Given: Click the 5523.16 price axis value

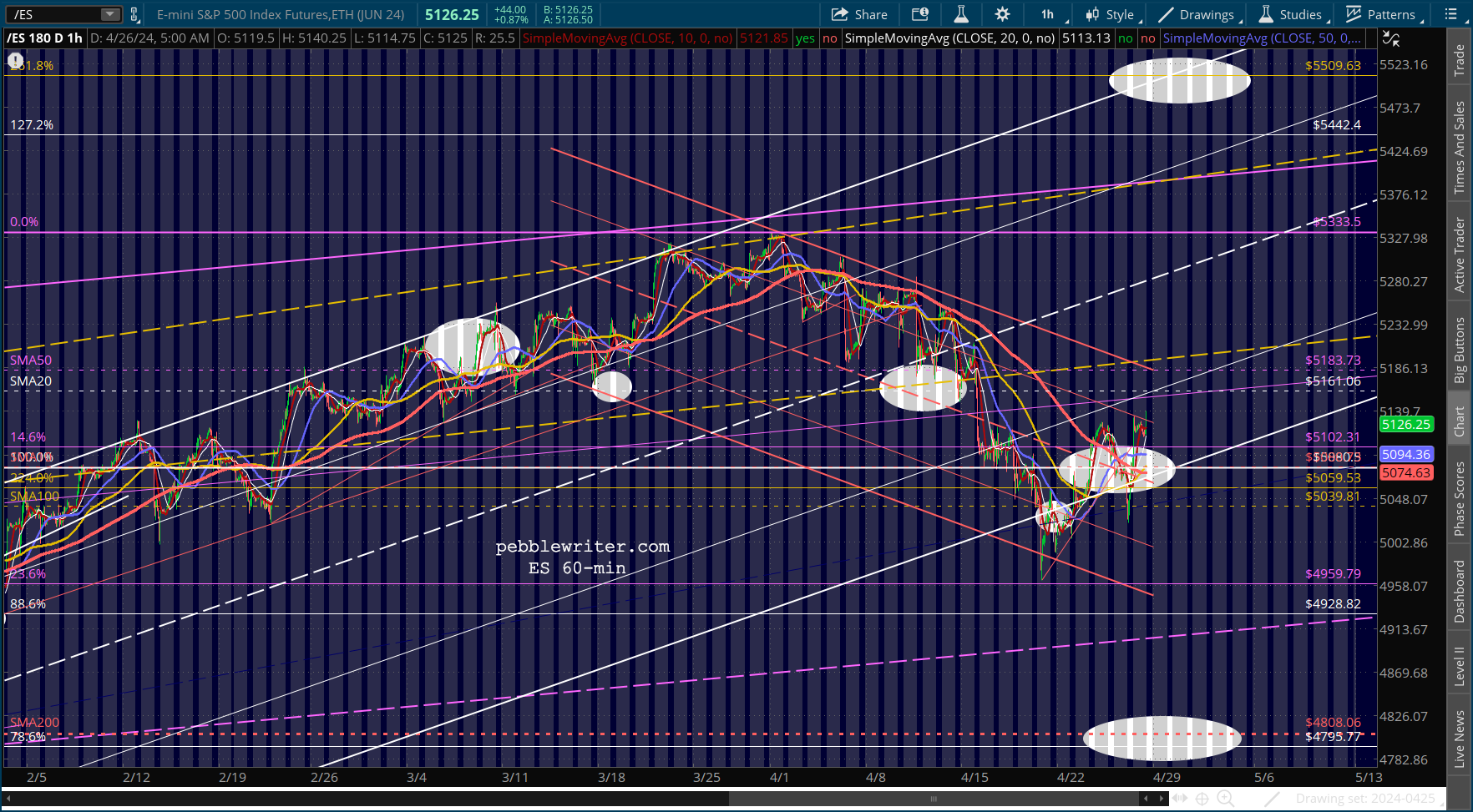Looking at the screenshot, I should coord(1404,65).
